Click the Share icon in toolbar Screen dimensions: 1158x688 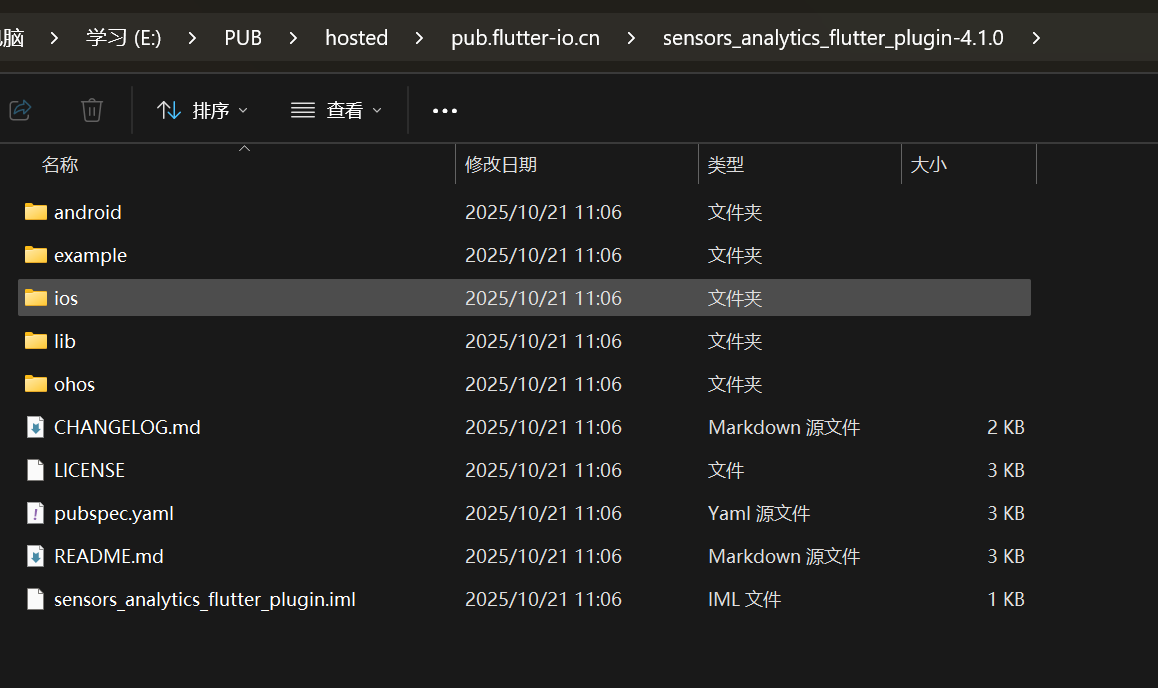coord(20,111)
